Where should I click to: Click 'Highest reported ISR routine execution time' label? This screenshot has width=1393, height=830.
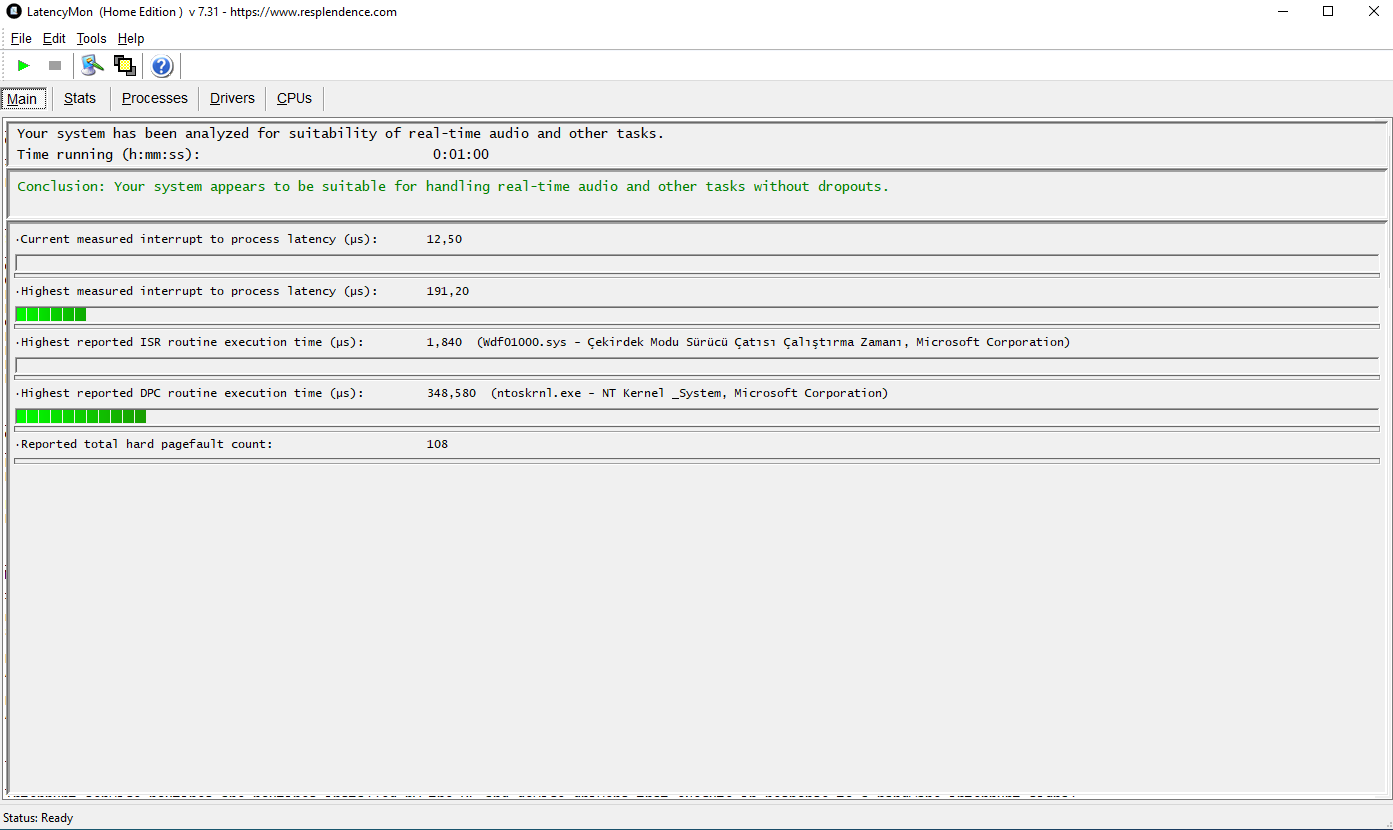tap(192, 342)
